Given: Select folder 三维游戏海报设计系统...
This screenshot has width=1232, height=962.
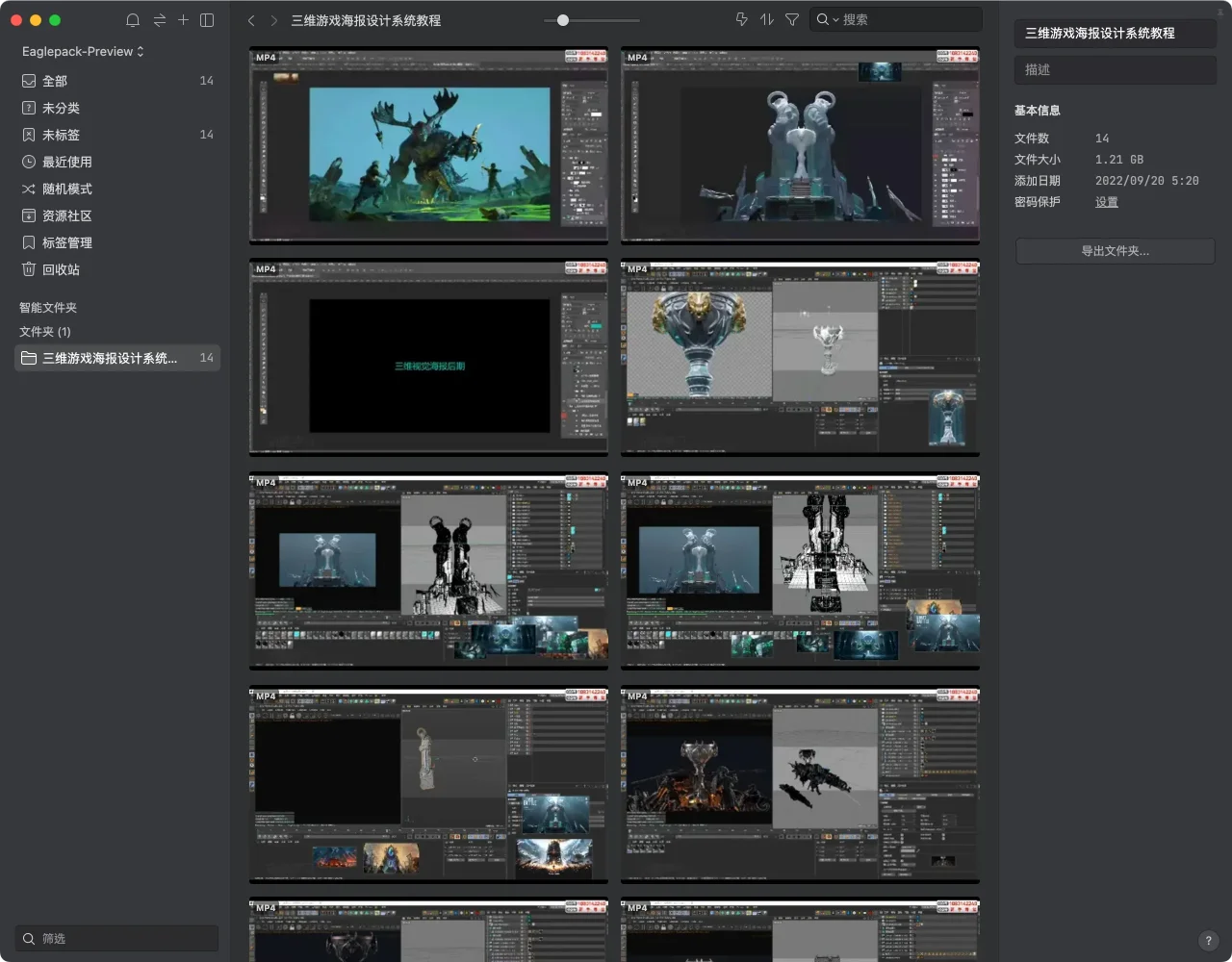Looking at the screenshot, I should pos(117,358).
